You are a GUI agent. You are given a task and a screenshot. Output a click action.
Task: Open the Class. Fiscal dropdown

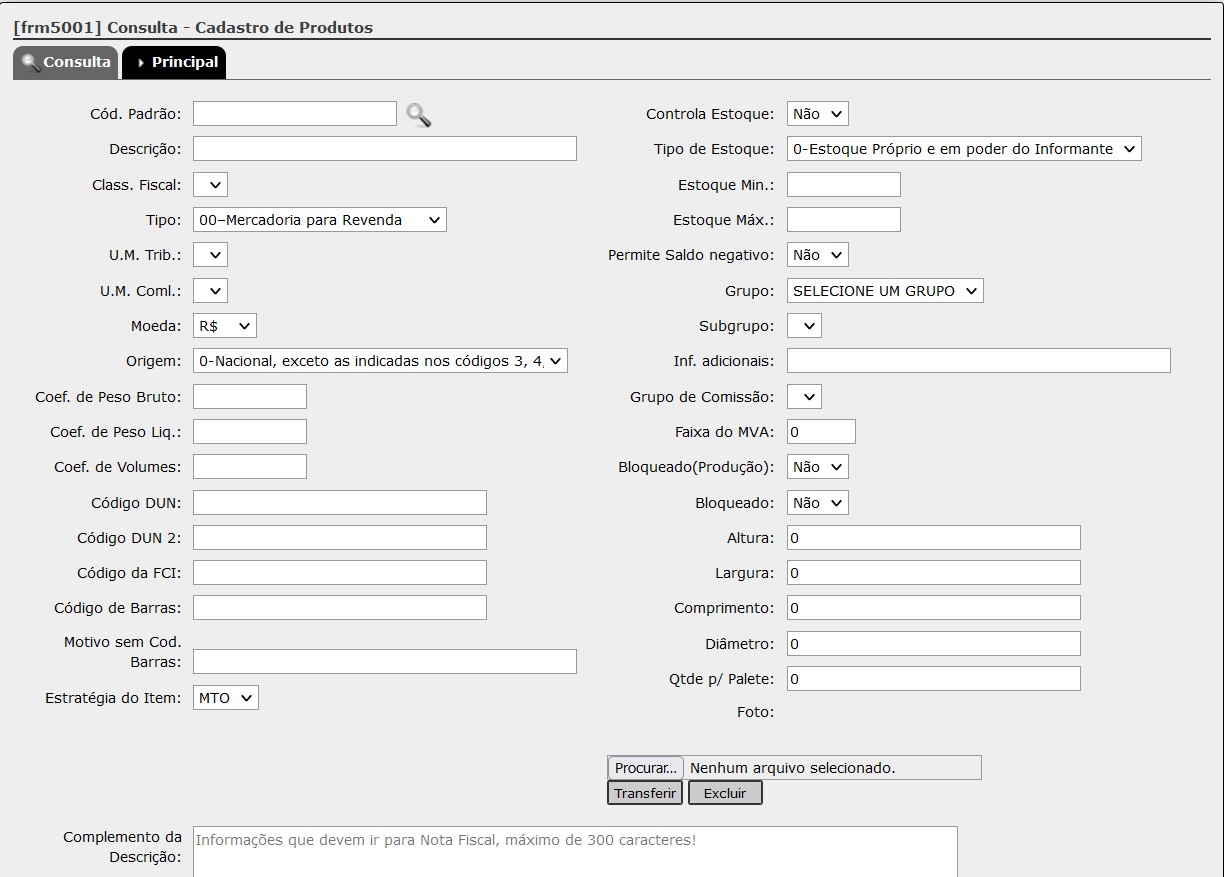211,184
